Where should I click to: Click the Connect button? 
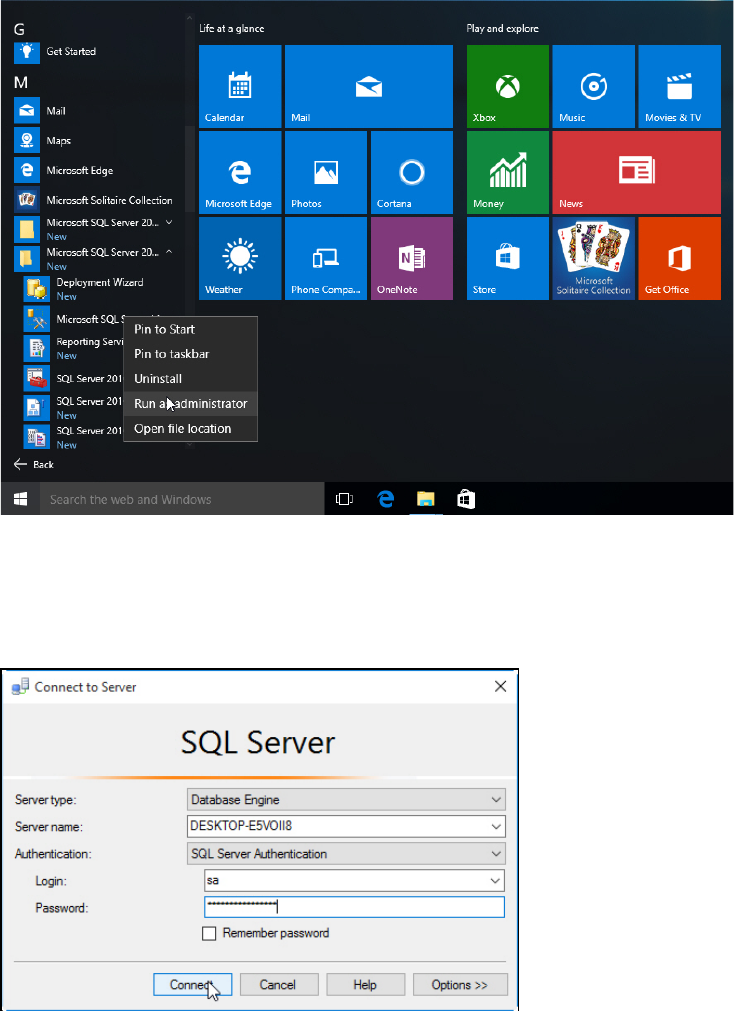pyautogui.click(x=192, y=985)
